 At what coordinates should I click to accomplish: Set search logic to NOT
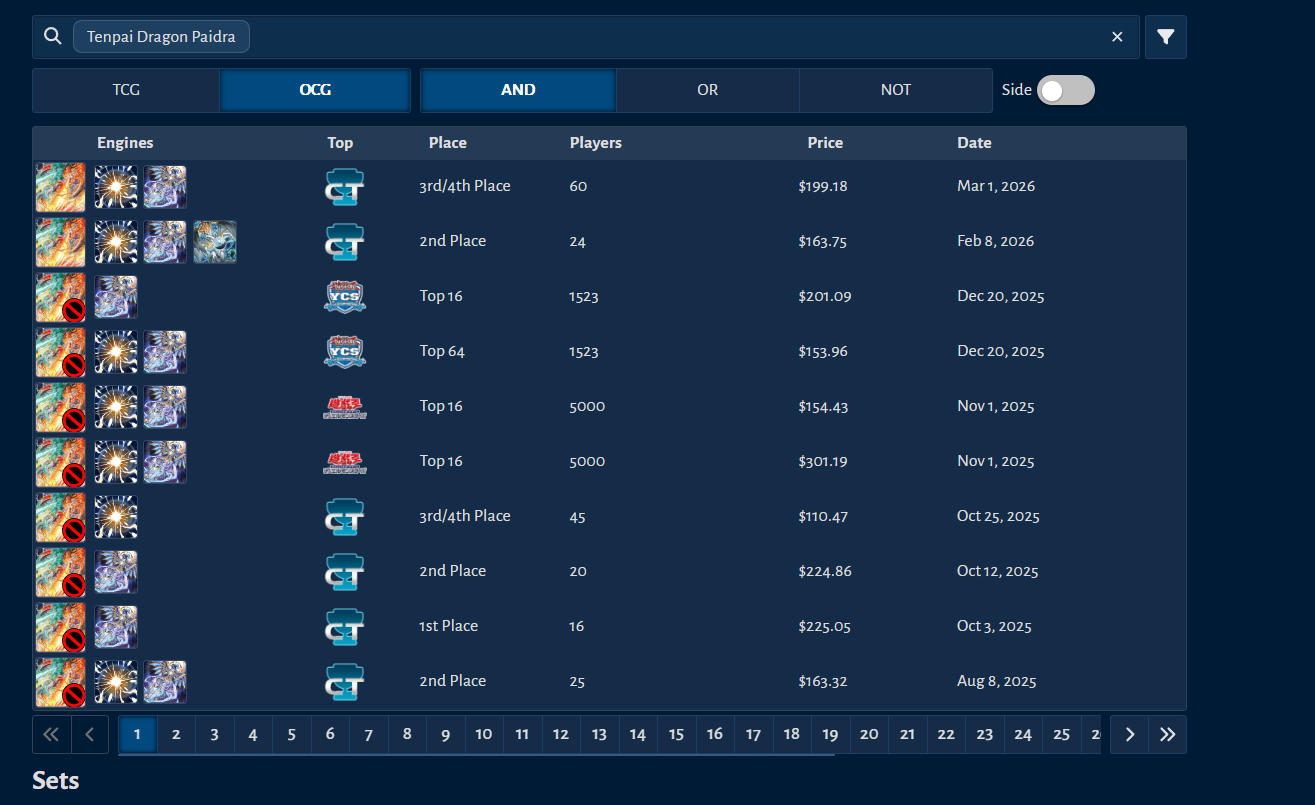click(x=896, y=90)
